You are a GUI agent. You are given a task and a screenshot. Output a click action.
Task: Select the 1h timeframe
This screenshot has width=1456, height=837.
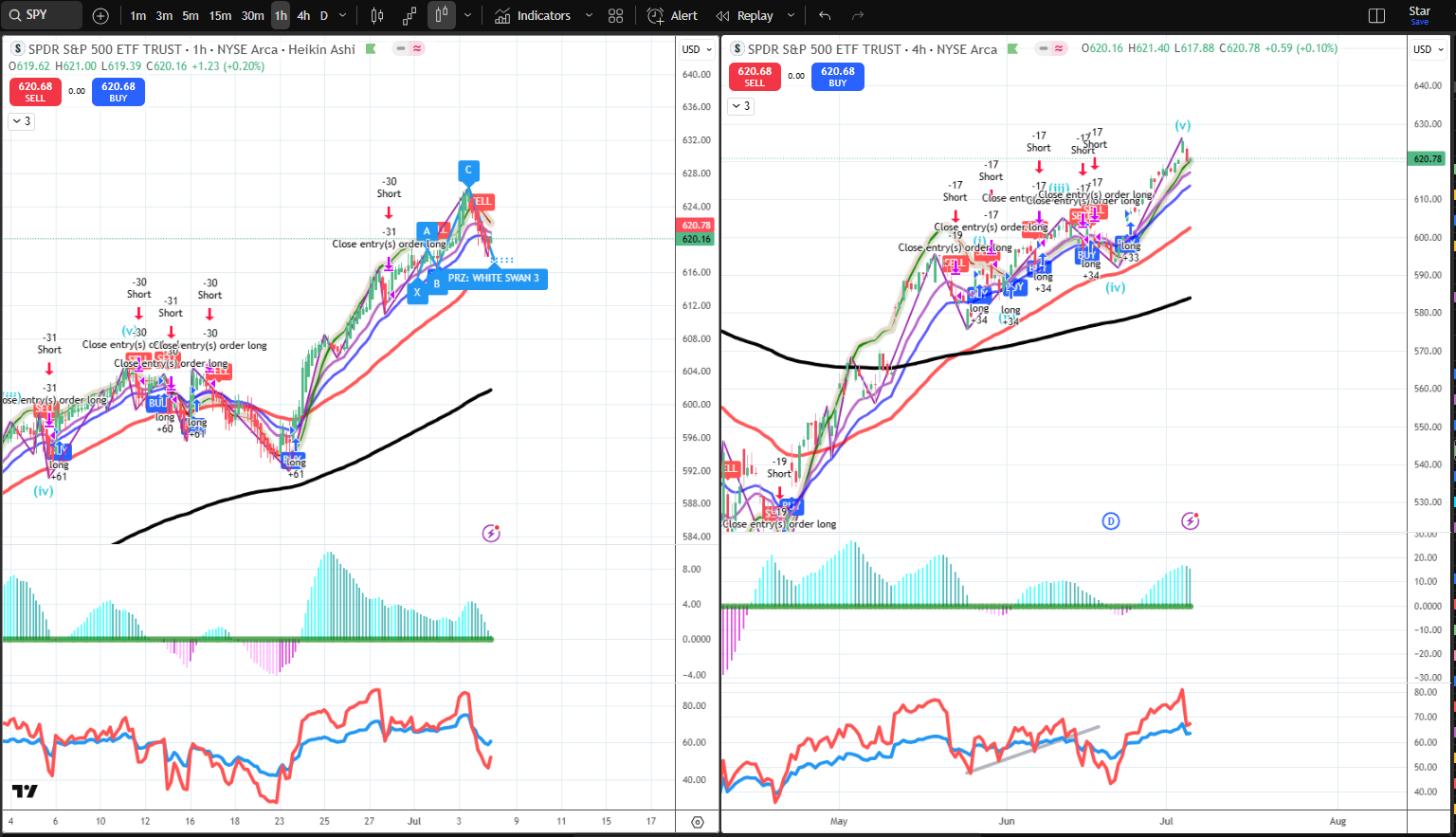pyautogui.click(x=281, y=16)
